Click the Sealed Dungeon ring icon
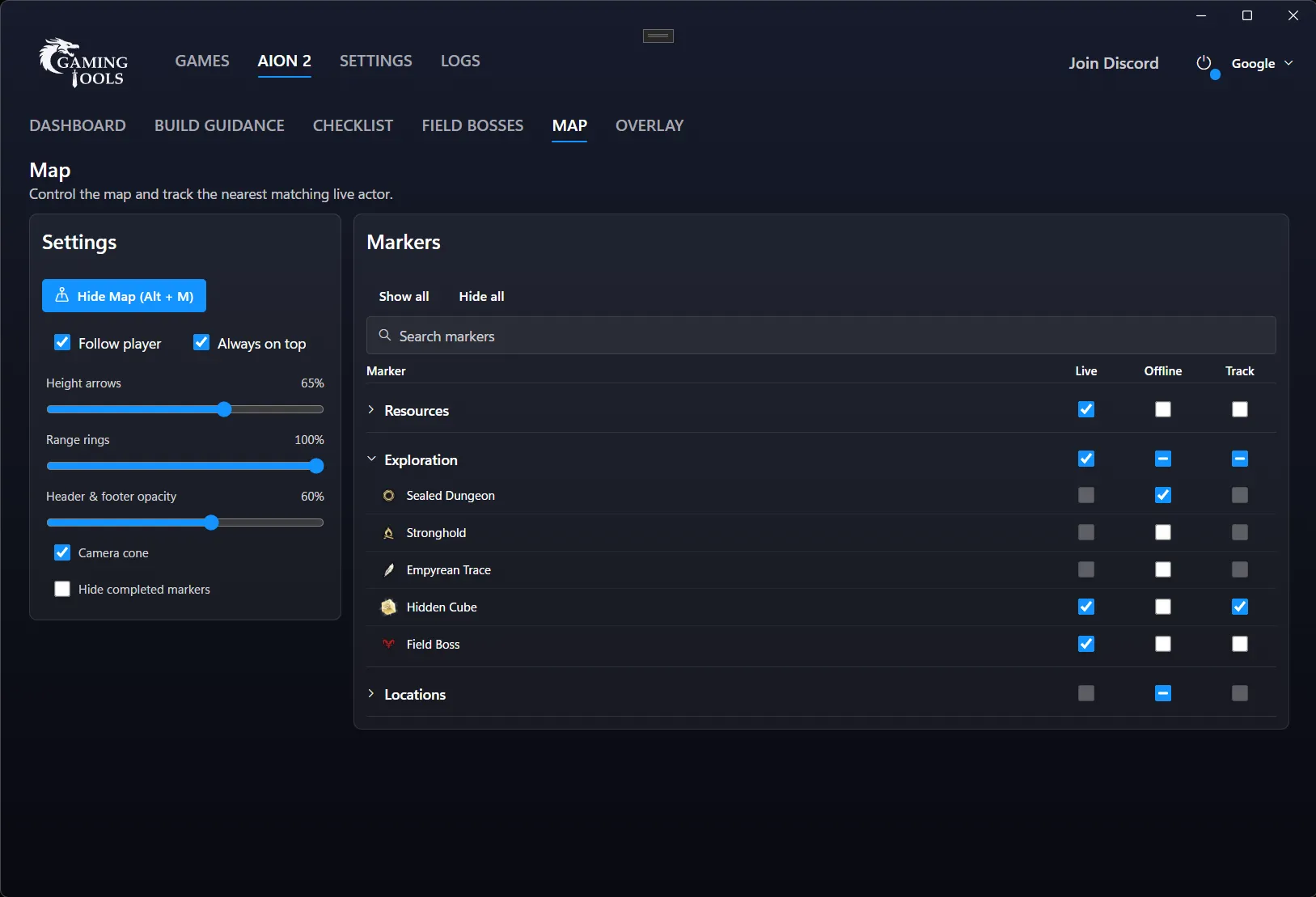Image resolution: width=1316 pixels, height=897 pixels. pos(389,496)
